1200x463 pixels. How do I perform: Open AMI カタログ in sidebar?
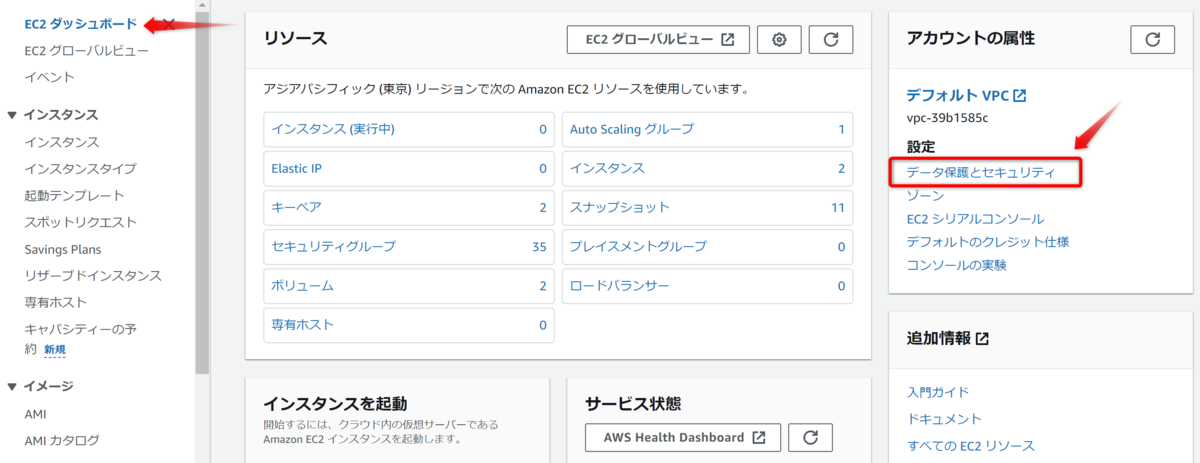pos(62,440)
